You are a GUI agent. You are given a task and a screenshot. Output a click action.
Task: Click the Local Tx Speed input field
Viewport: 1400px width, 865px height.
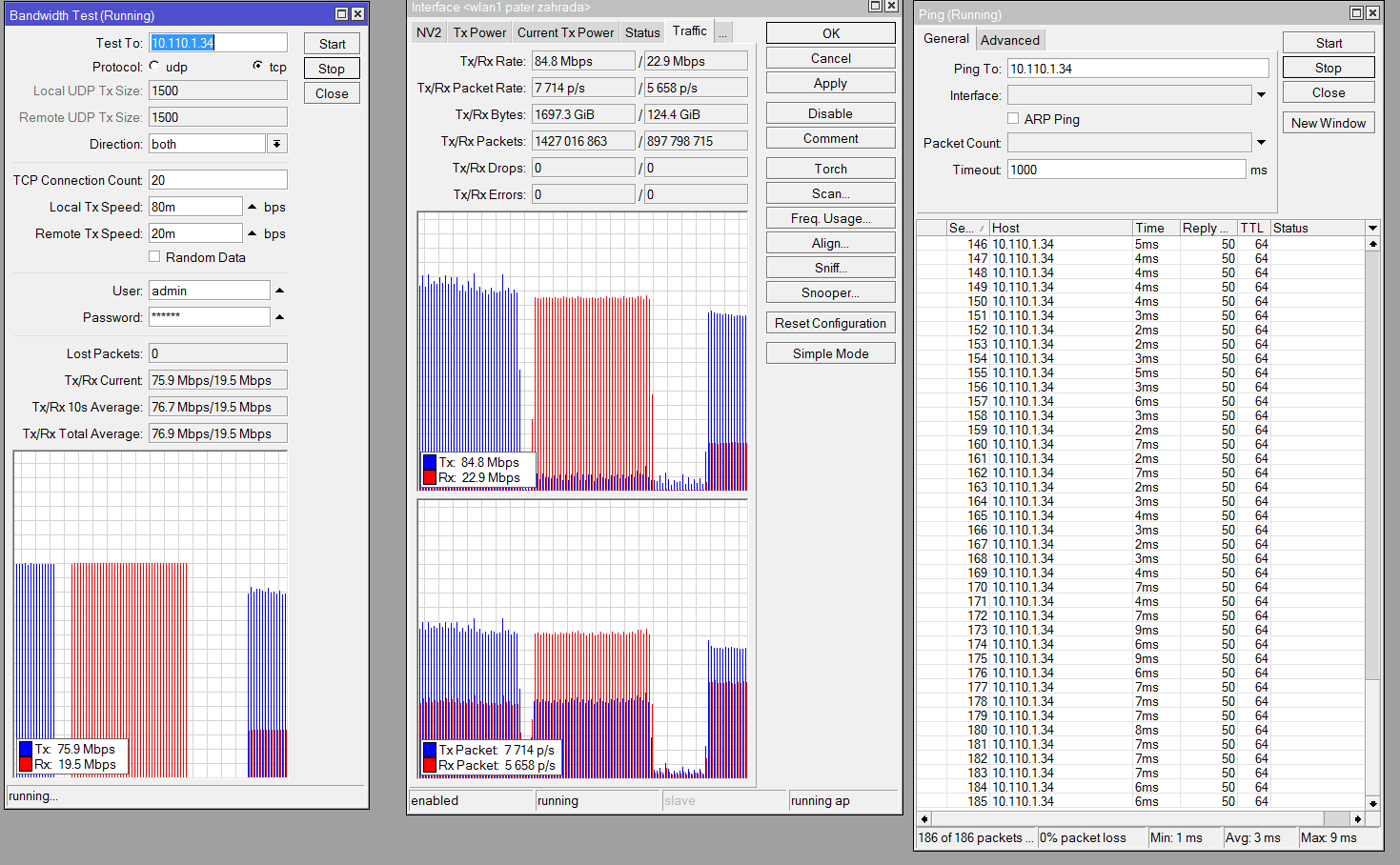point(195,207)
